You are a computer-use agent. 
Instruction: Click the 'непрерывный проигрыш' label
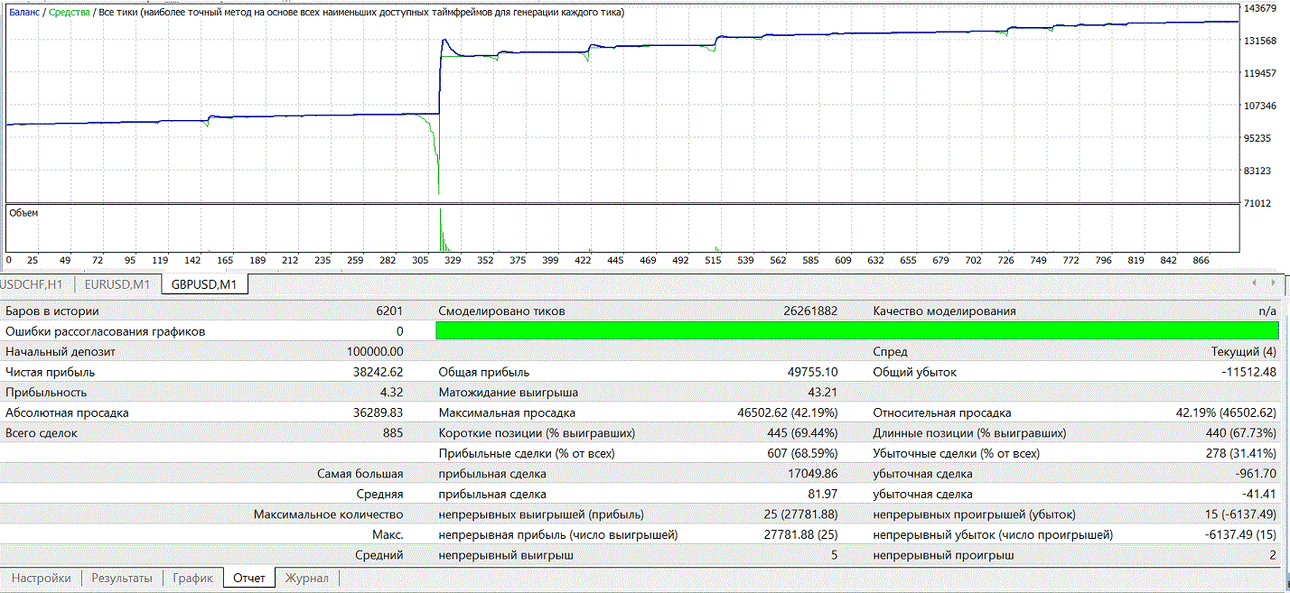(x=943, y=555)
